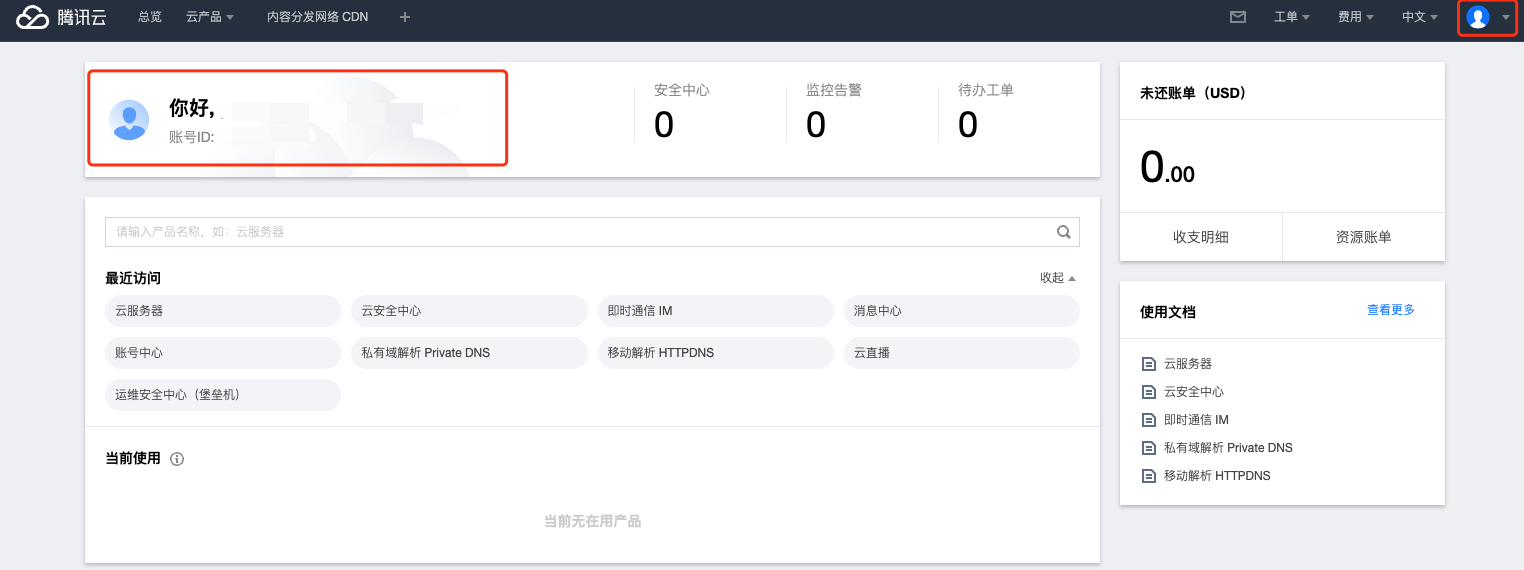Open 云服务器 in recent visits
The height and width of the screenshot is (570, 1524).
223,311
